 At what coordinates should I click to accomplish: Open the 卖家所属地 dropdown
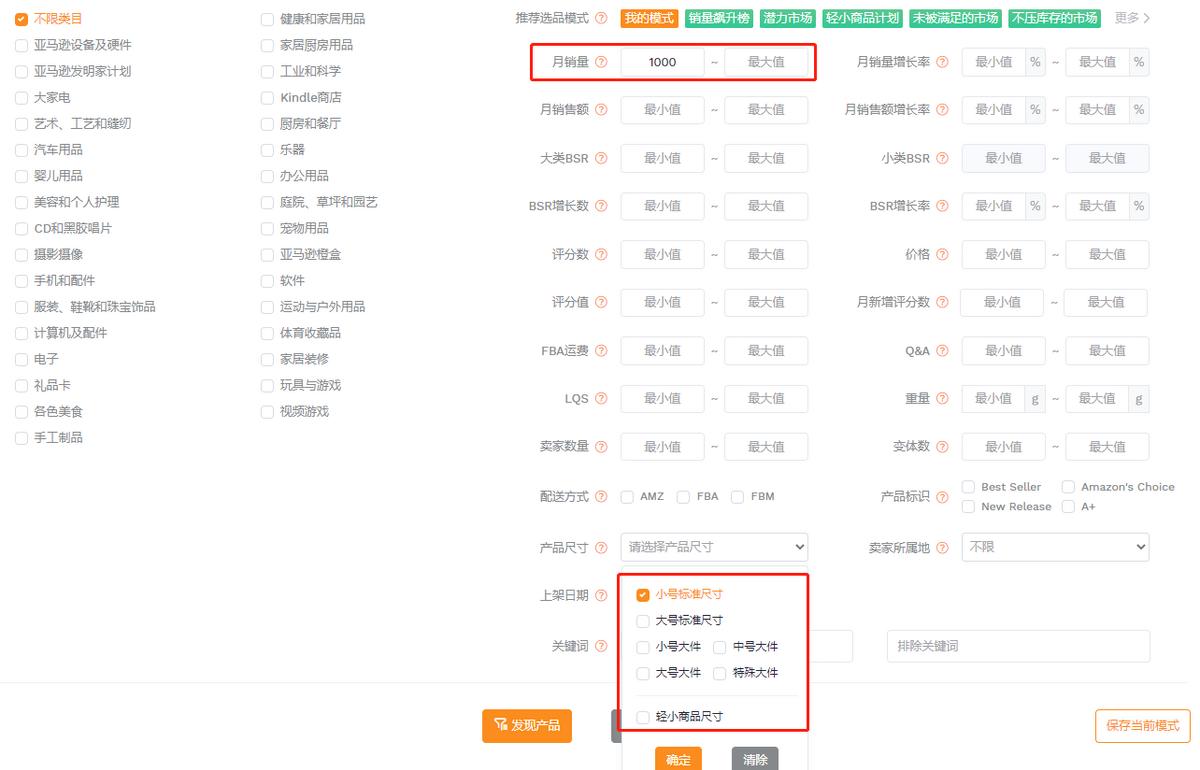coord(1055,547)
